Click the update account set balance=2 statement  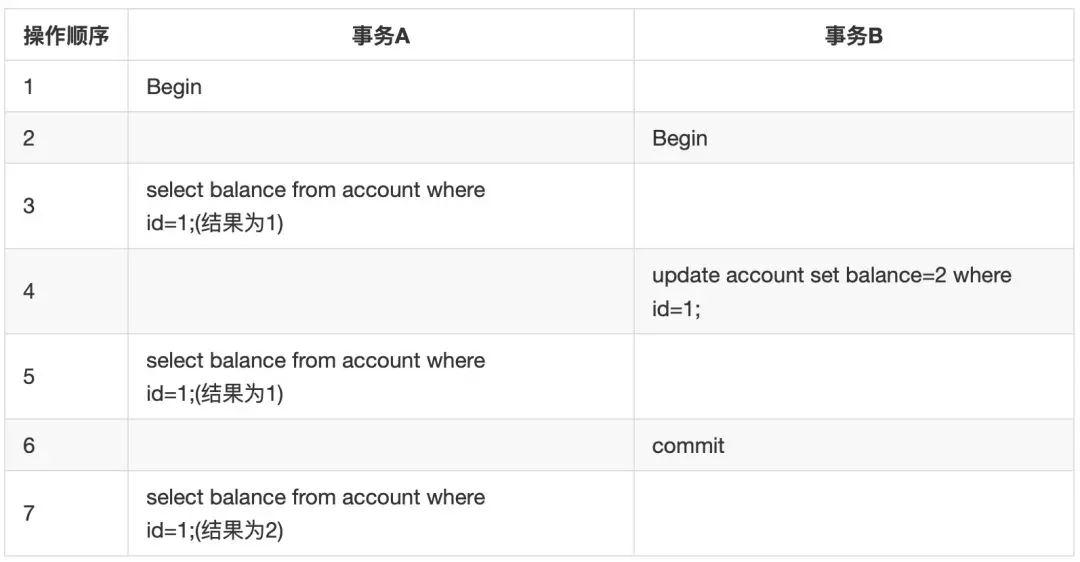[831, 291]
